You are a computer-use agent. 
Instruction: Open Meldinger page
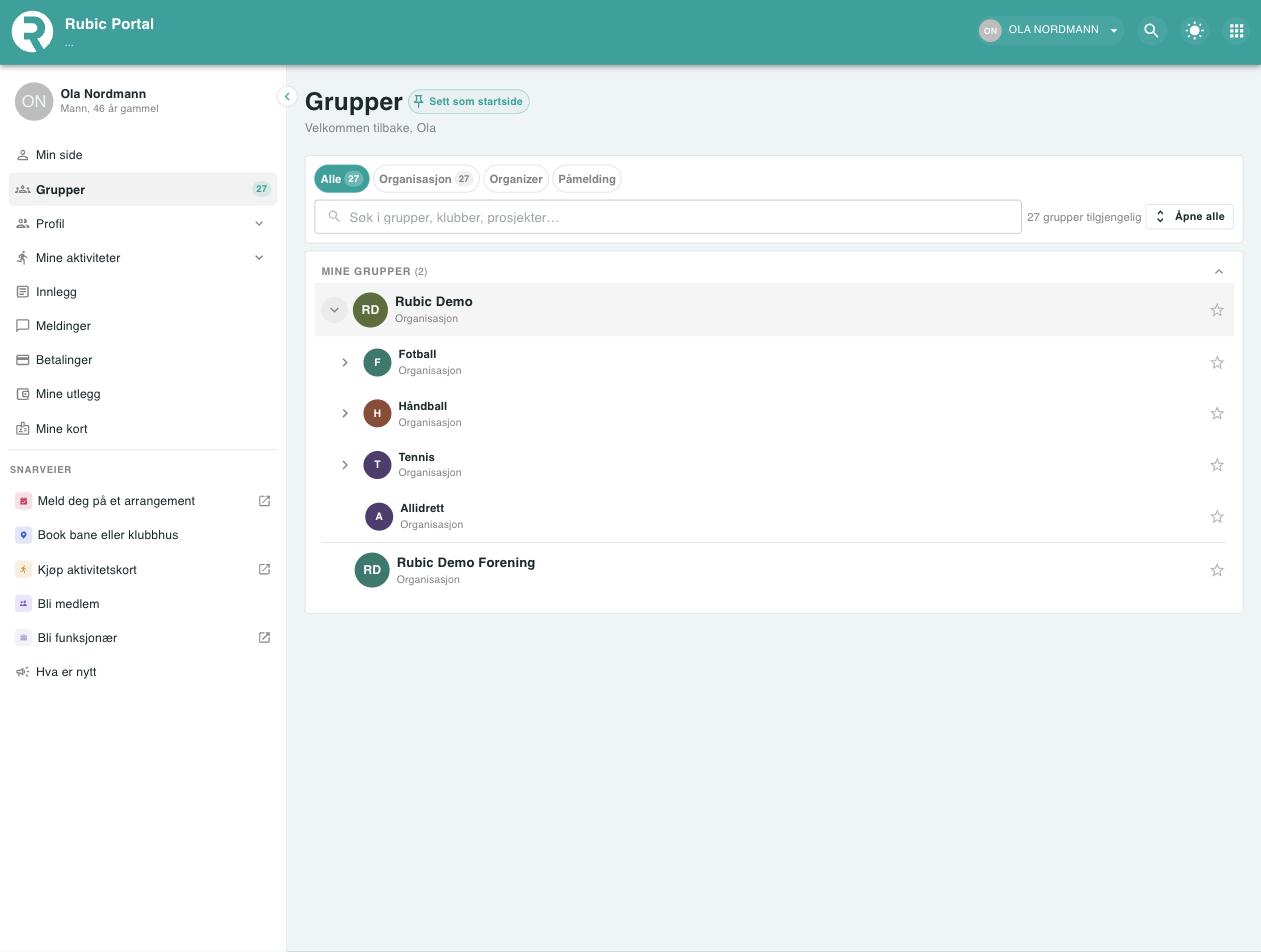(x=143, y=326)
